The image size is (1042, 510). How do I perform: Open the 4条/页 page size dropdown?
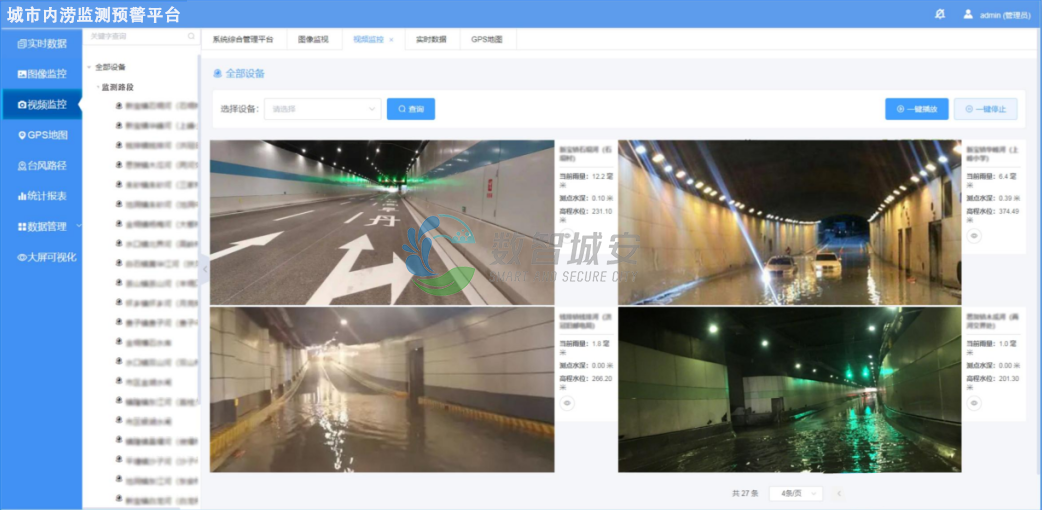pyautogui.click(x=796, y=493)
